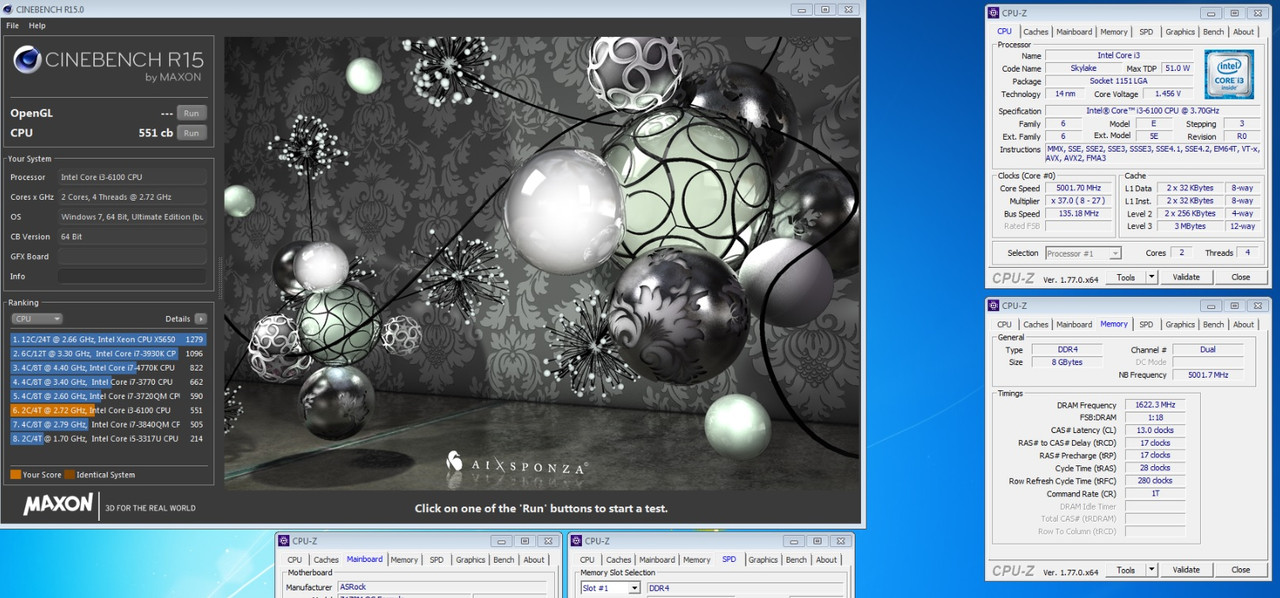Open Processor #1 selection dropdown in CPU-Z
The width and height of the screenshot is (1280, 598).
pyautogui.click(x=1083, y=253)
